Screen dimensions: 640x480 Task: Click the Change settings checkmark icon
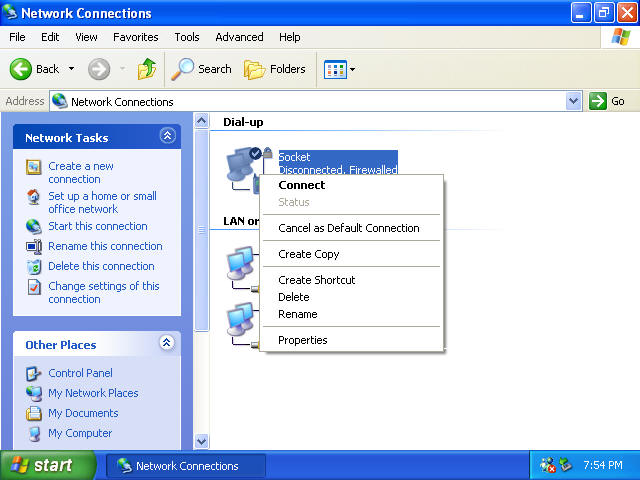click(x=33, y=287)
